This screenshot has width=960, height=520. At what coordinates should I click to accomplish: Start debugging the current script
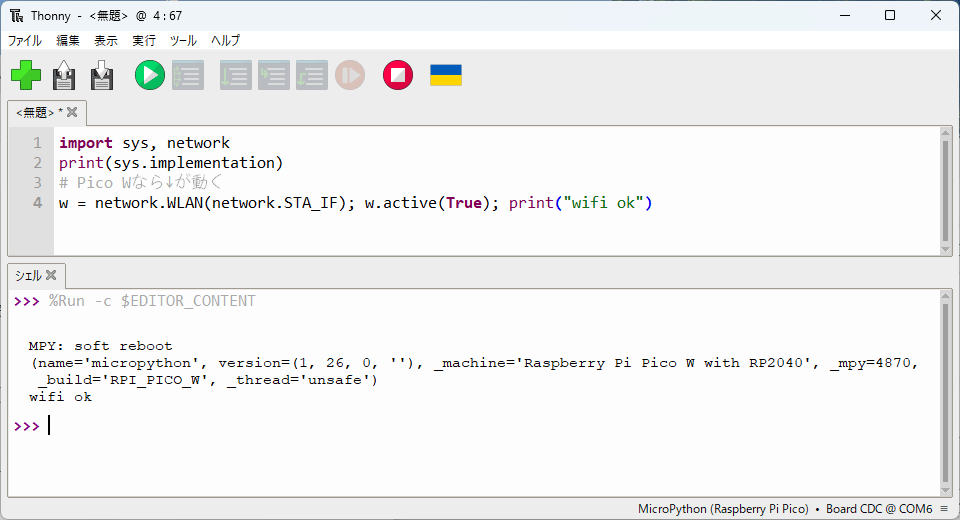pos(188,75)
